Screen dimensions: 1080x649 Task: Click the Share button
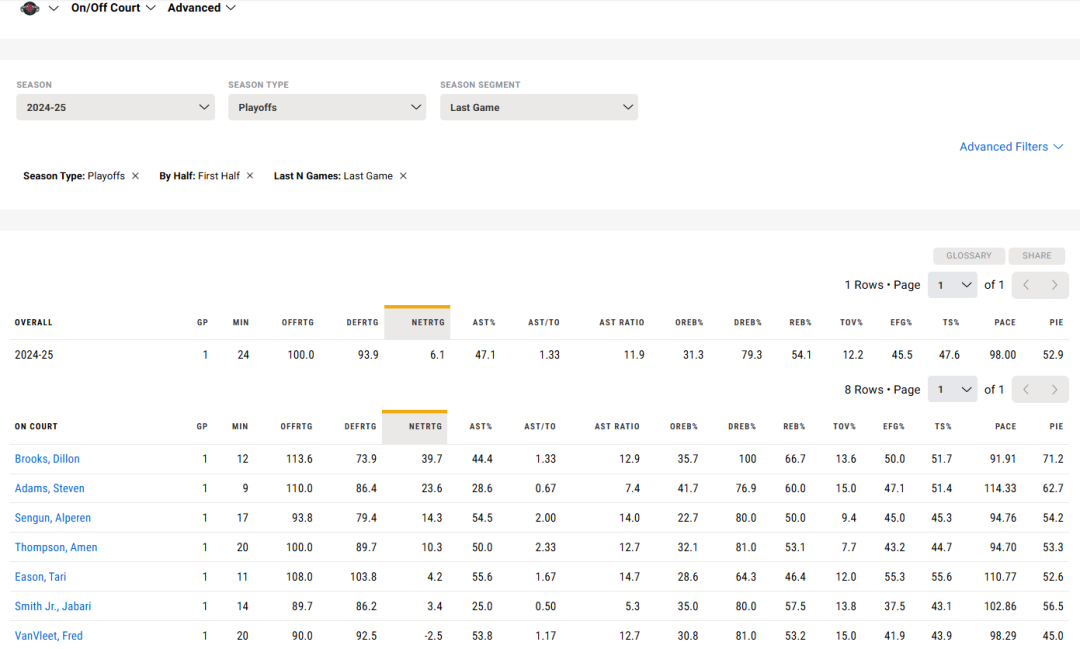(1036, 256)
